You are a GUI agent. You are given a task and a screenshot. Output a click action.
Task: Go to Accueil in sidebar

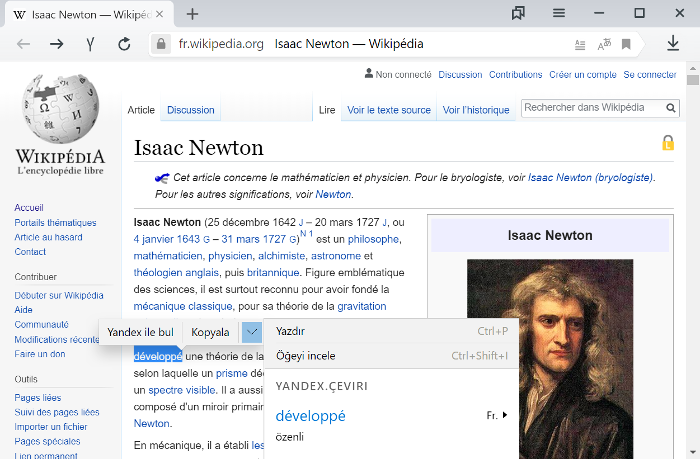click(x=29, y=208)
